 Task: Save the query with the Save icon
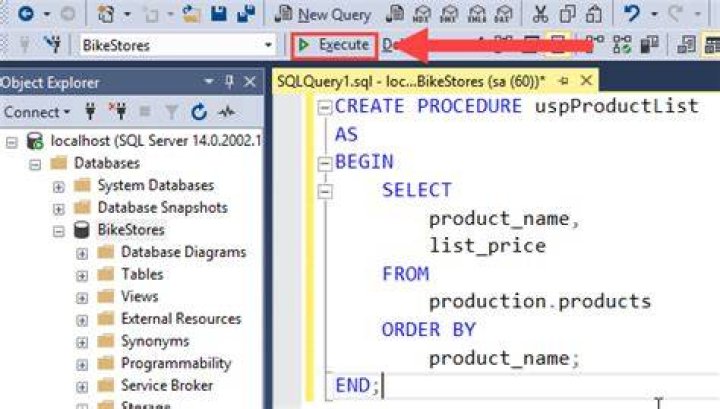click(x=219, y=14)
